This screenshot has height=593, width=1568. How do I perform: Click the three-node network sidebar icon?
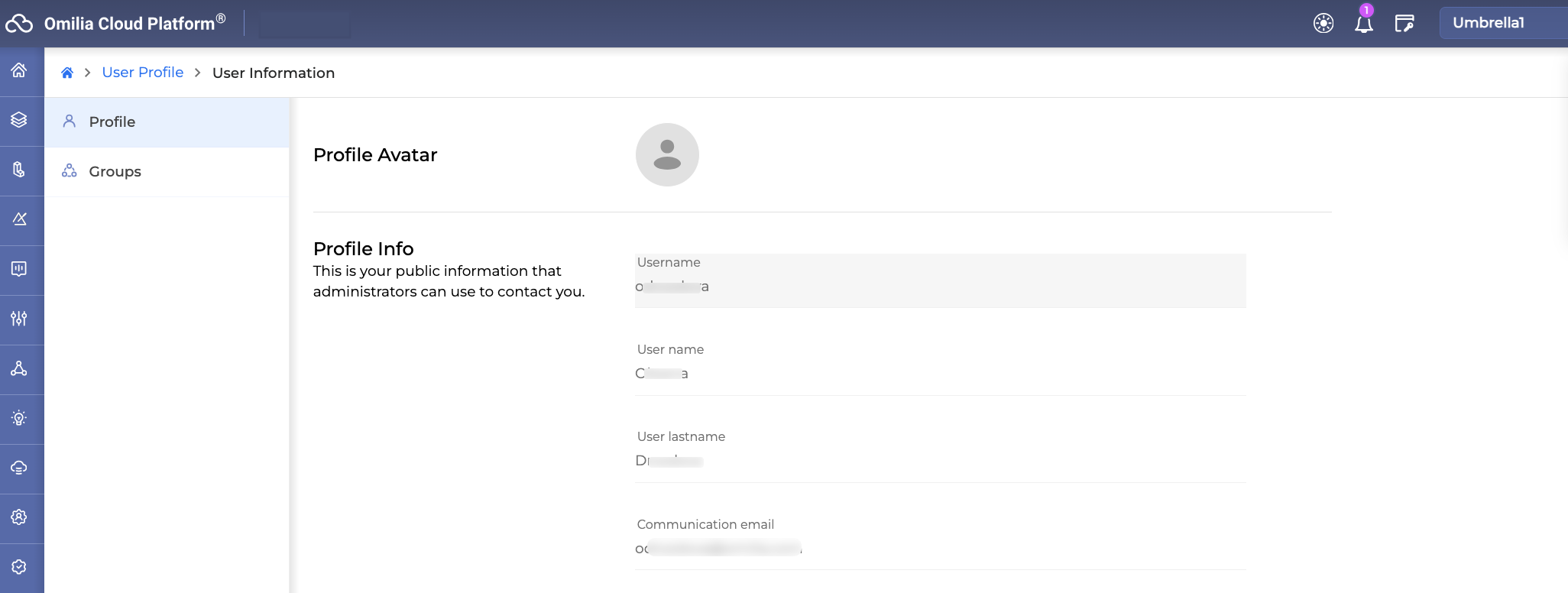click(19, 368)
